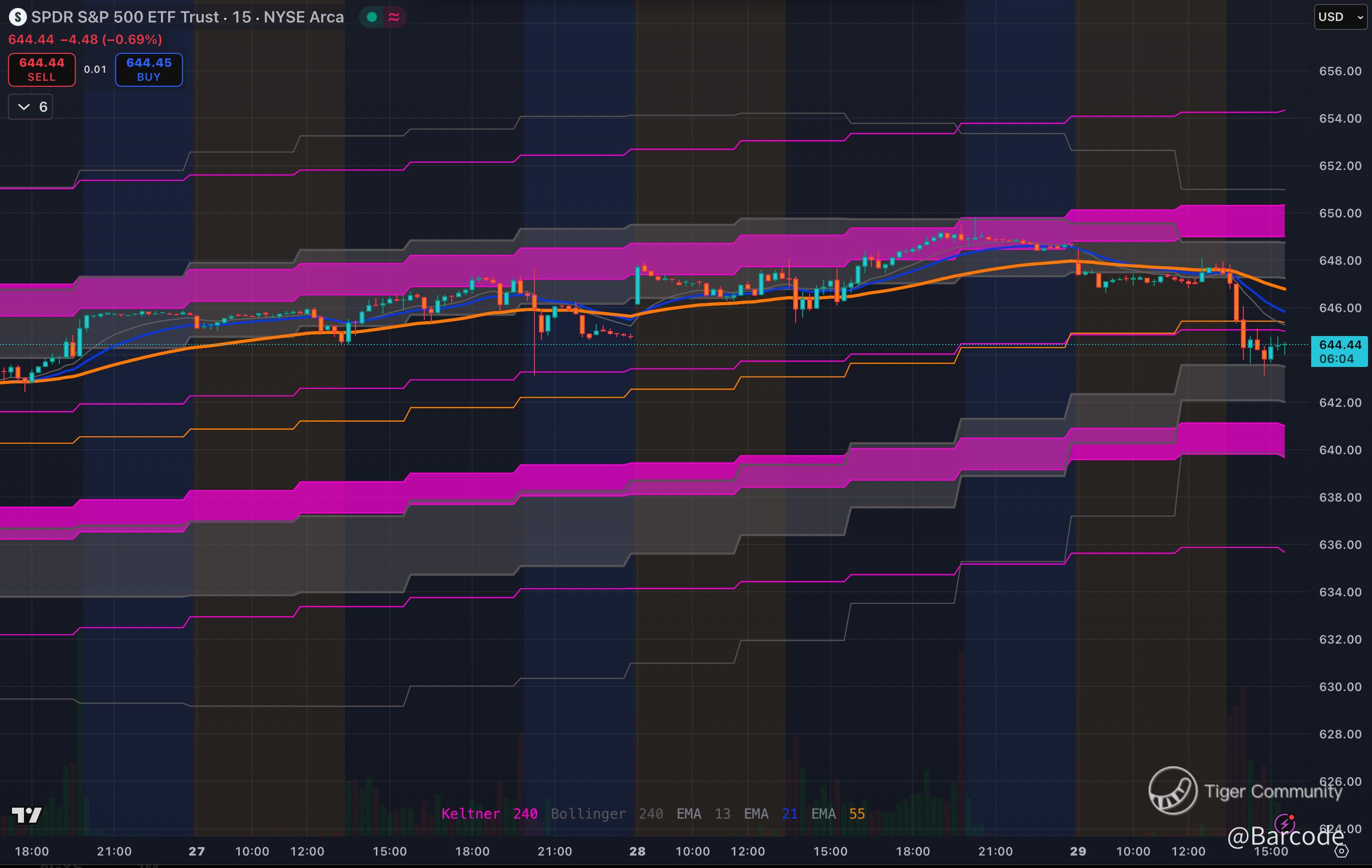Open the USD currency dropdown
Screen dimensions: 1372x868
click(x=1340, y=16)
